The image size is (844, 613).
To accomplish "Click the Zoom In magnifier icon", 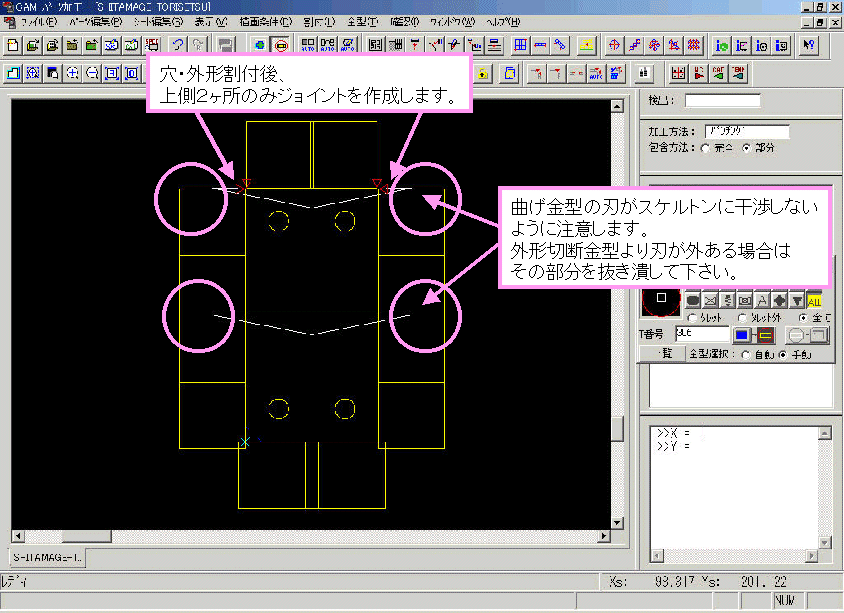I will coord(73,73).
